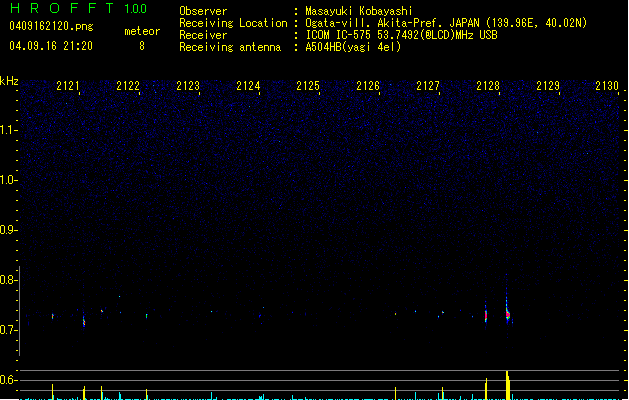Click the Observer field label
Image resolution: width=629 pixels, height=400 pixels.
tap(203, 11)
